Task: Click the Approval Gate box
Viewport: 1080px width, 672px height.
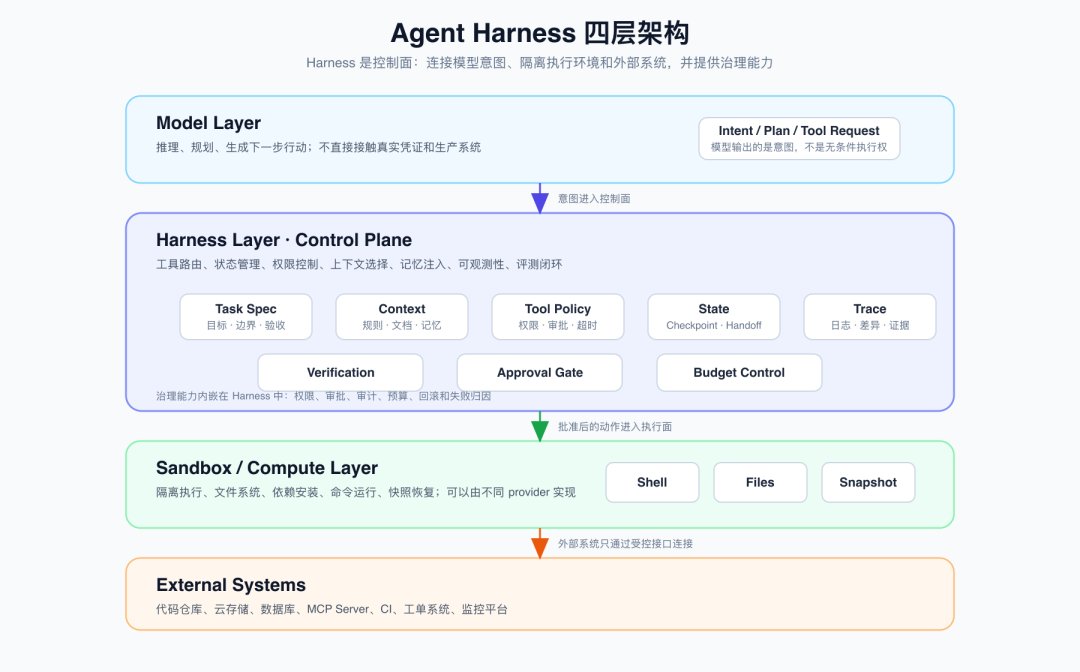Action: pos(540,372)
